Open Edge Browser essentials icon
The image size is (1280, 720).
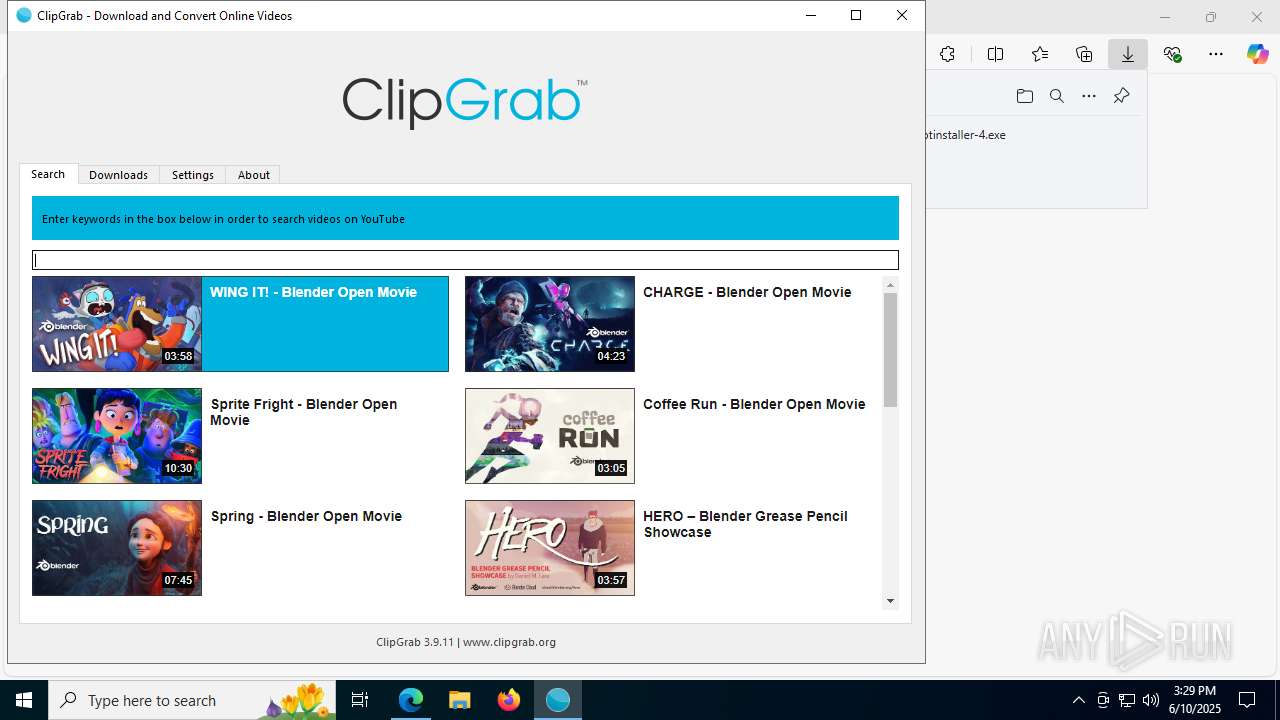pyautogui.click(x=1172, y=54)
